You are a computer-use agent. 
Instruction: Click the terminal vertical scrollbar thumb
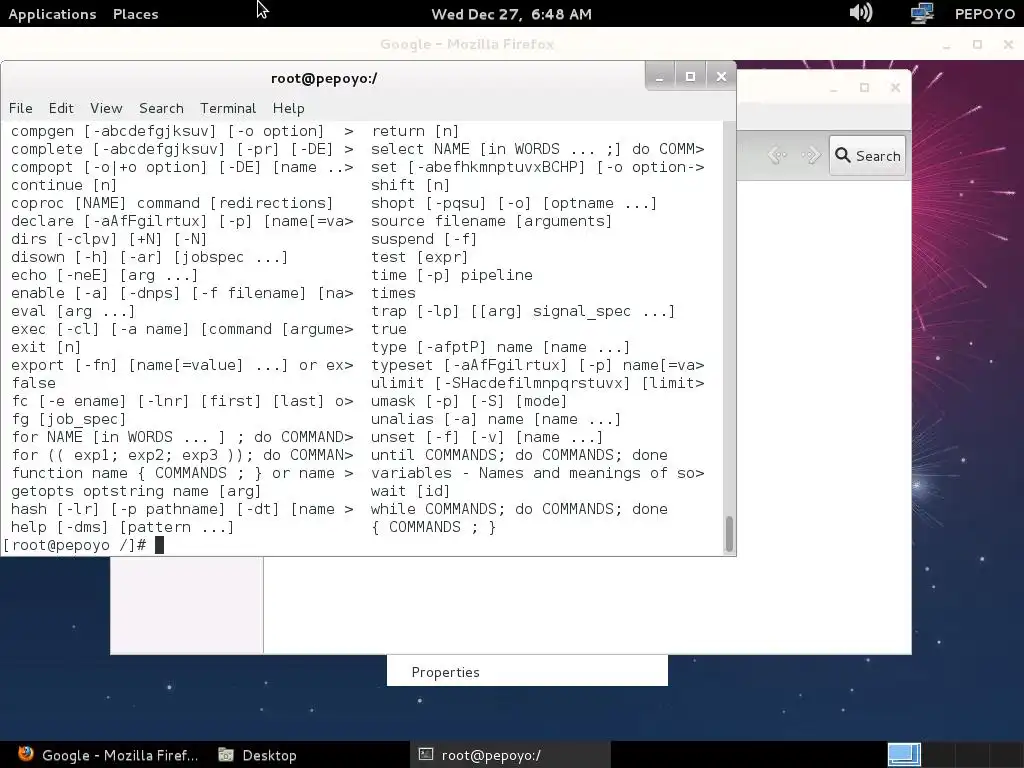point(729,534)
